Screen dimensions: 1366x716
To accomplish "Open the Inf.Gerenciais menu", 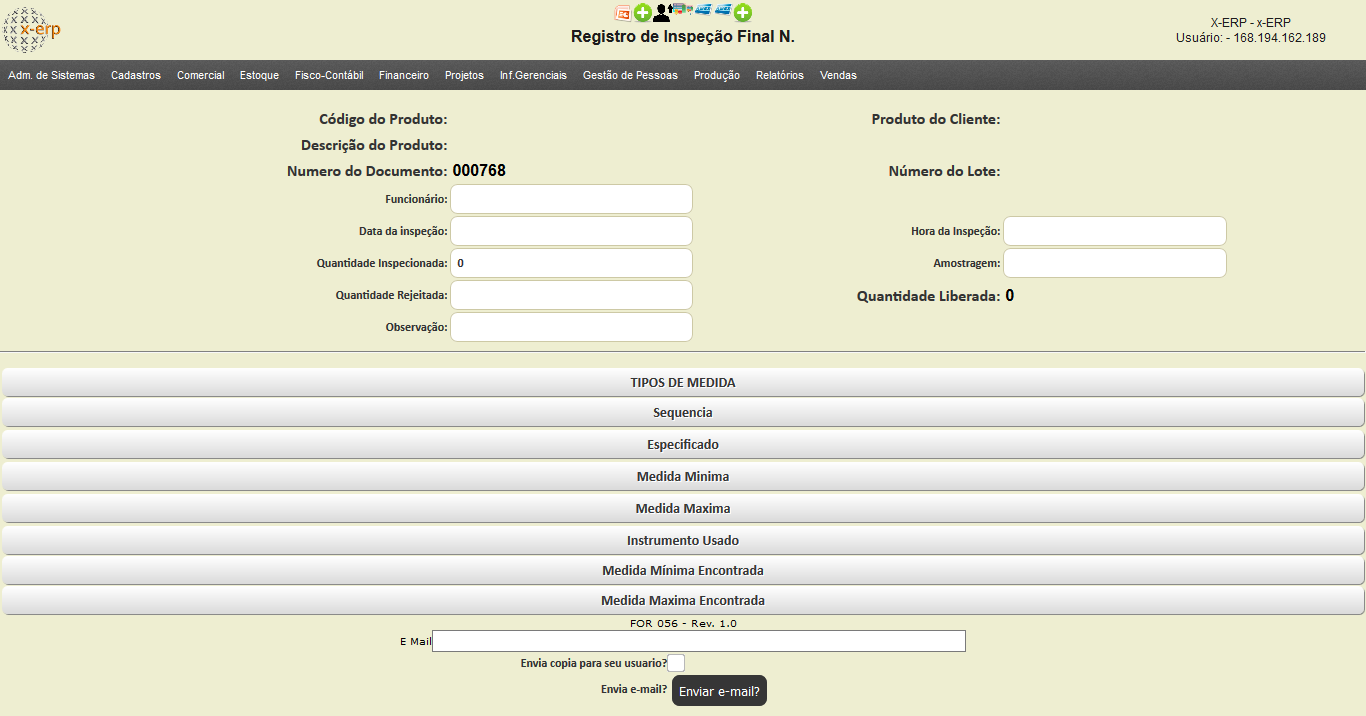I will pos(533,75).
